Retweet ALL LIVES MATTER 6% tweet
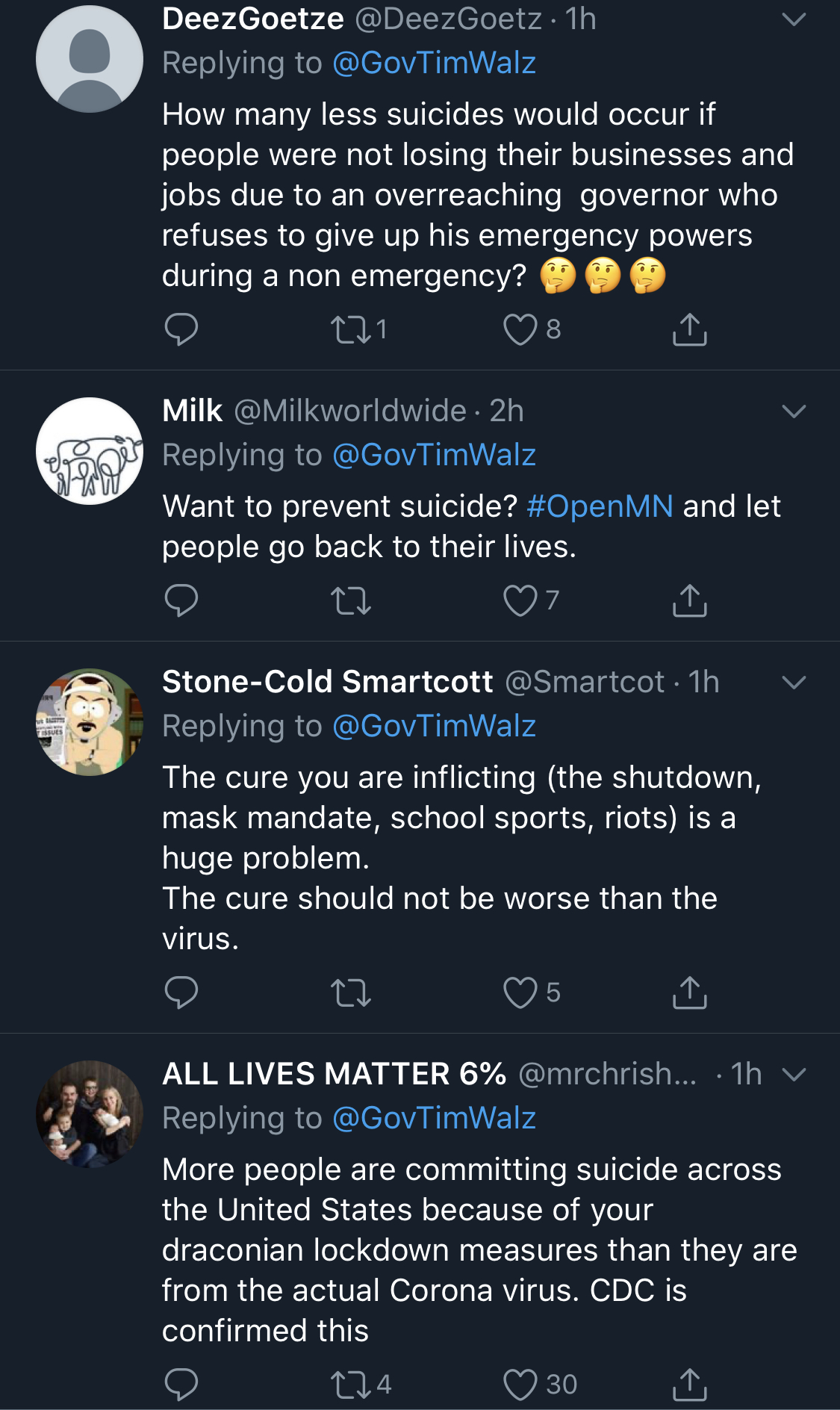The image size is (840, 1410). click(x=351, y=1385)
